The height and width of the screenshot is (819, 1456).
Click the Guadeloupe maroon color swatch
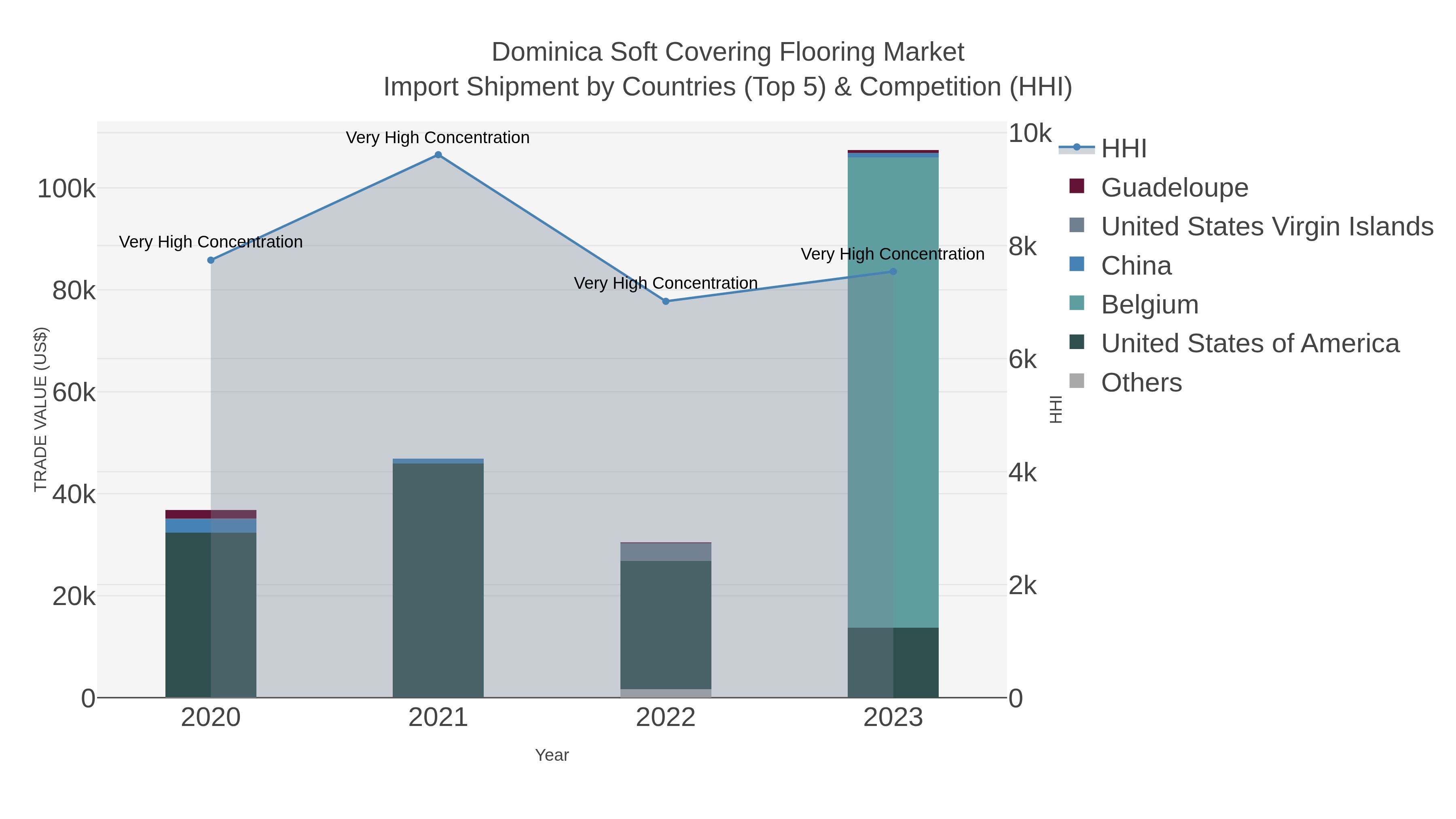[1077, 186]
